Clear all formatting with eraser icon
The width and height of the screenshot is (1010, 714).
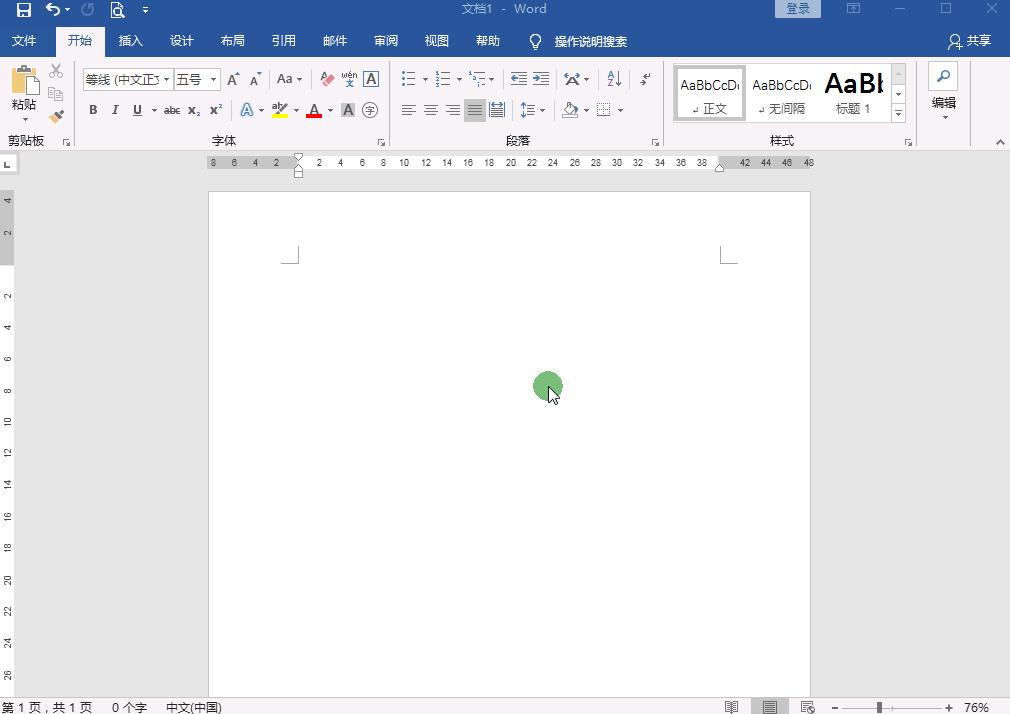click(x=327, y=79)
